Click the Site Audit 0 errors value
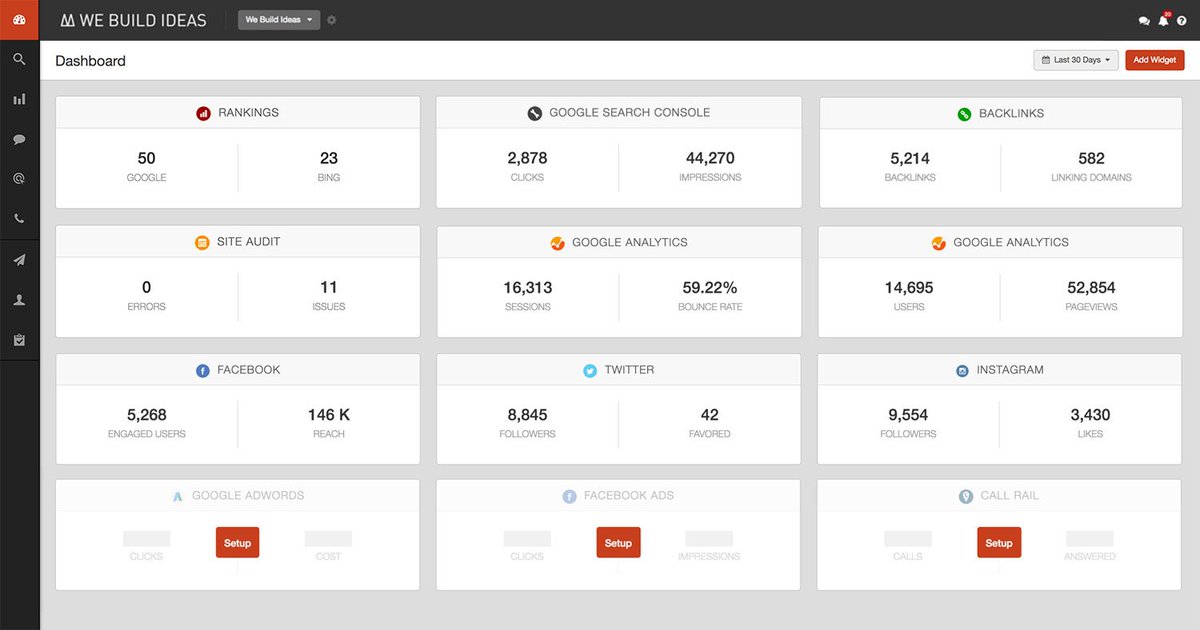This screenshot has width=1200, height=630. coord(147,287)
